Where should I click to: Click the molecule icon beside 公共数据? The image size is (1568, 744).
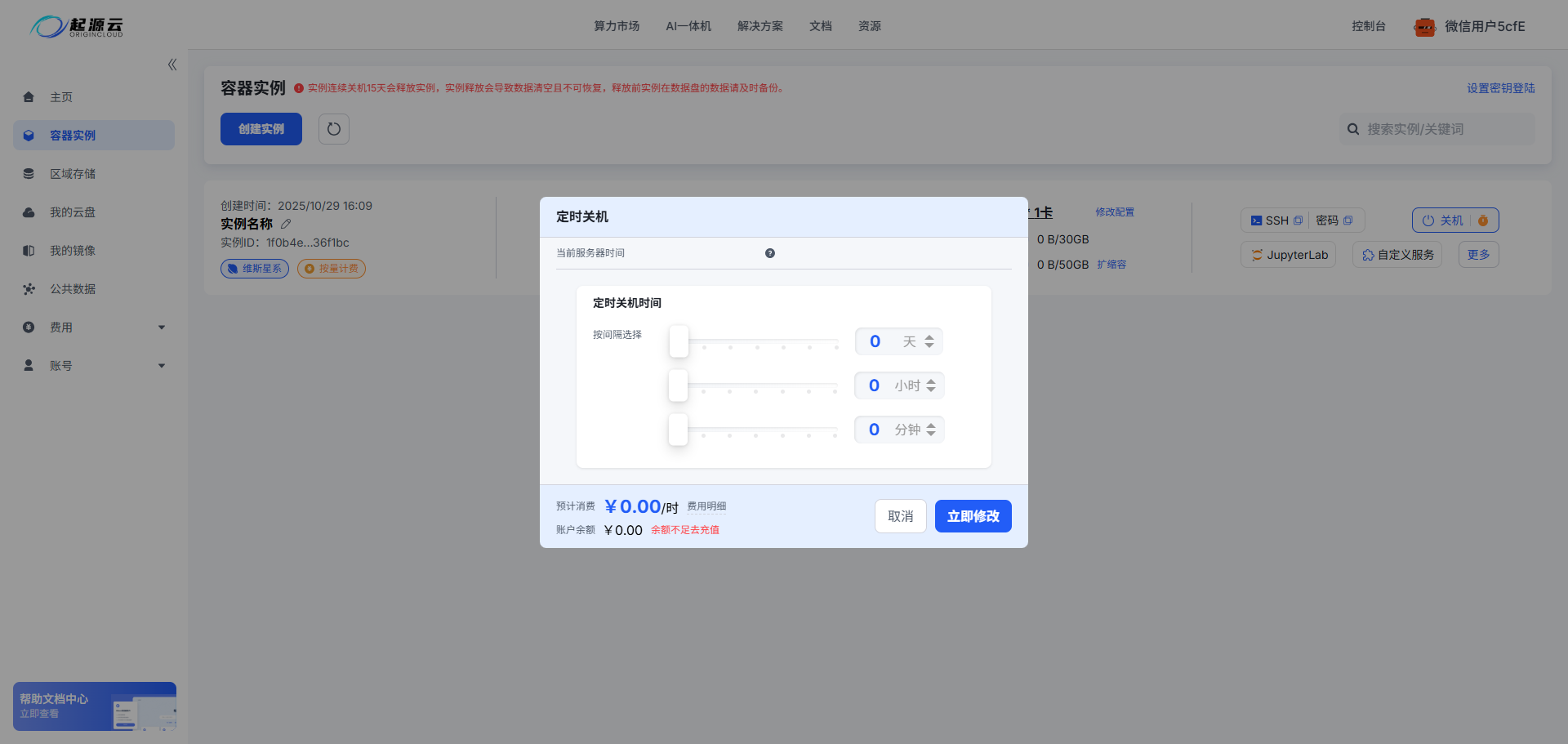click(x=29, y=289)
